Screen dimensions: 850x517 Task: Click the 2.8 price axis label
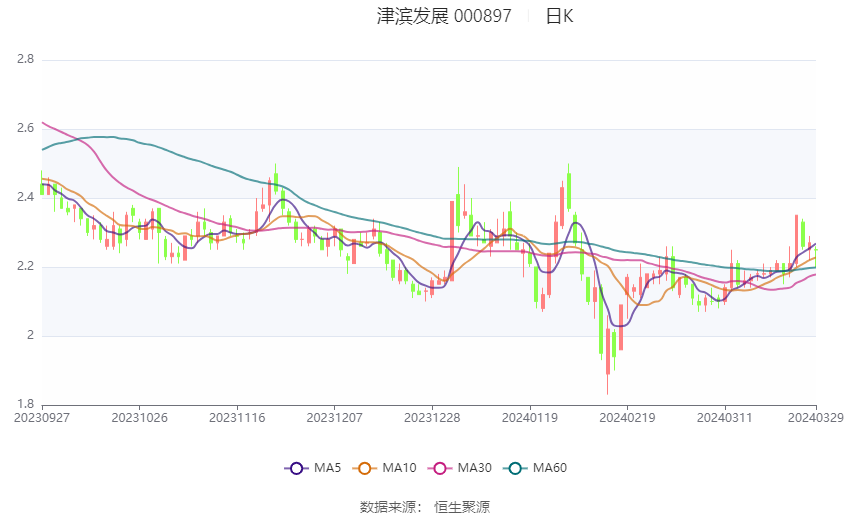click(25, 59)
